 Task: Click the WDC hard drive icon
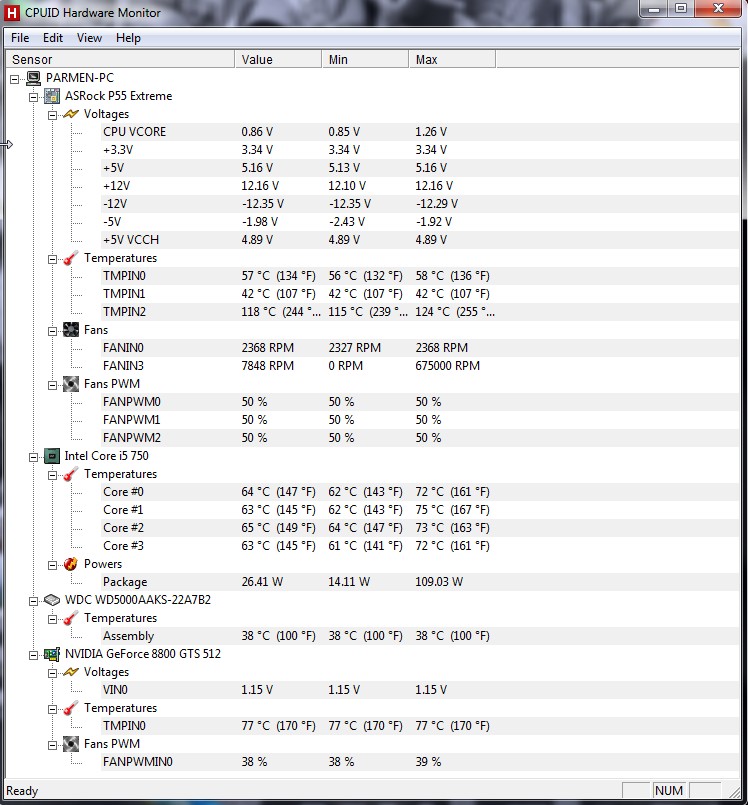coord(52,600)
